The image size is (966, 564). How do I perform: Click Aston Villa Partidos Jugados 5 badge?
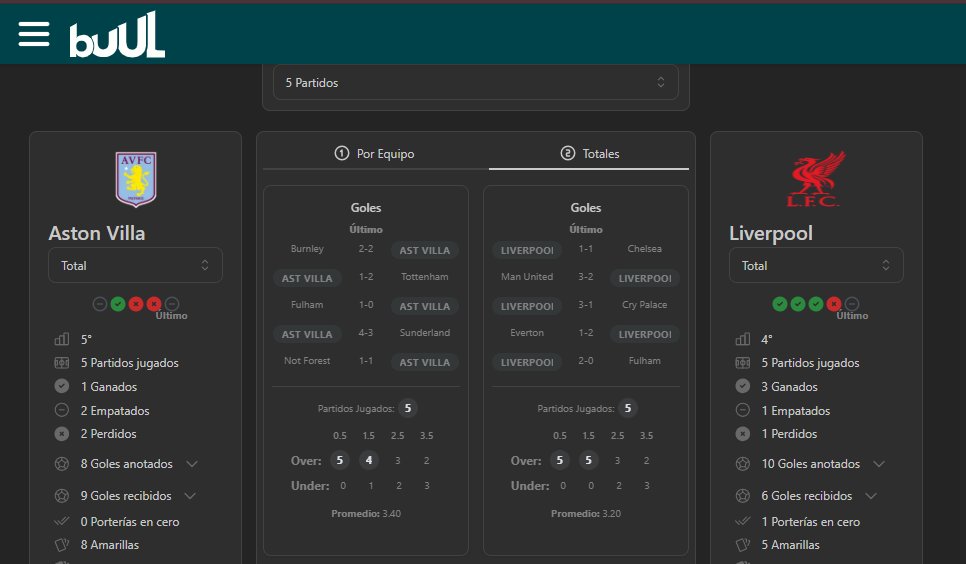pos(408,408)
